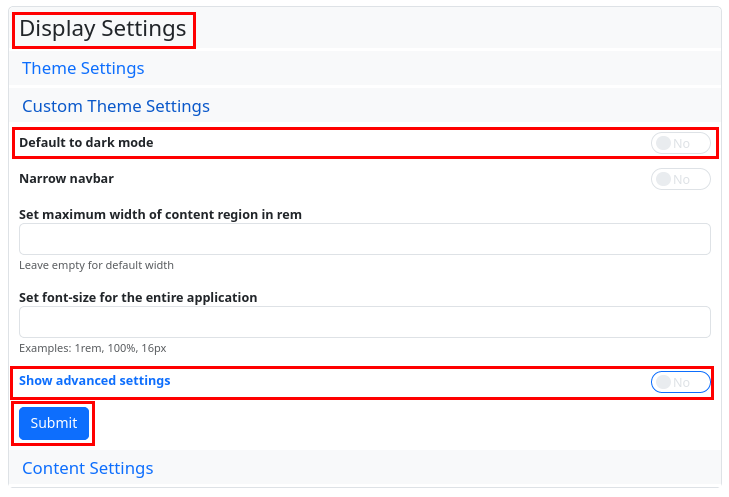
Task: Click the "Show advanced settings" blue label
Action: click(x=95, y=381)
